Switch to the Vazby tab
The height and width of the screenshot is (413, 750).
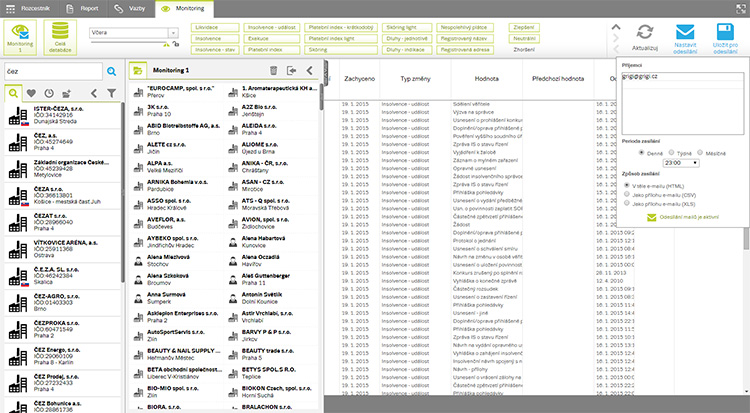pos(130,9)
